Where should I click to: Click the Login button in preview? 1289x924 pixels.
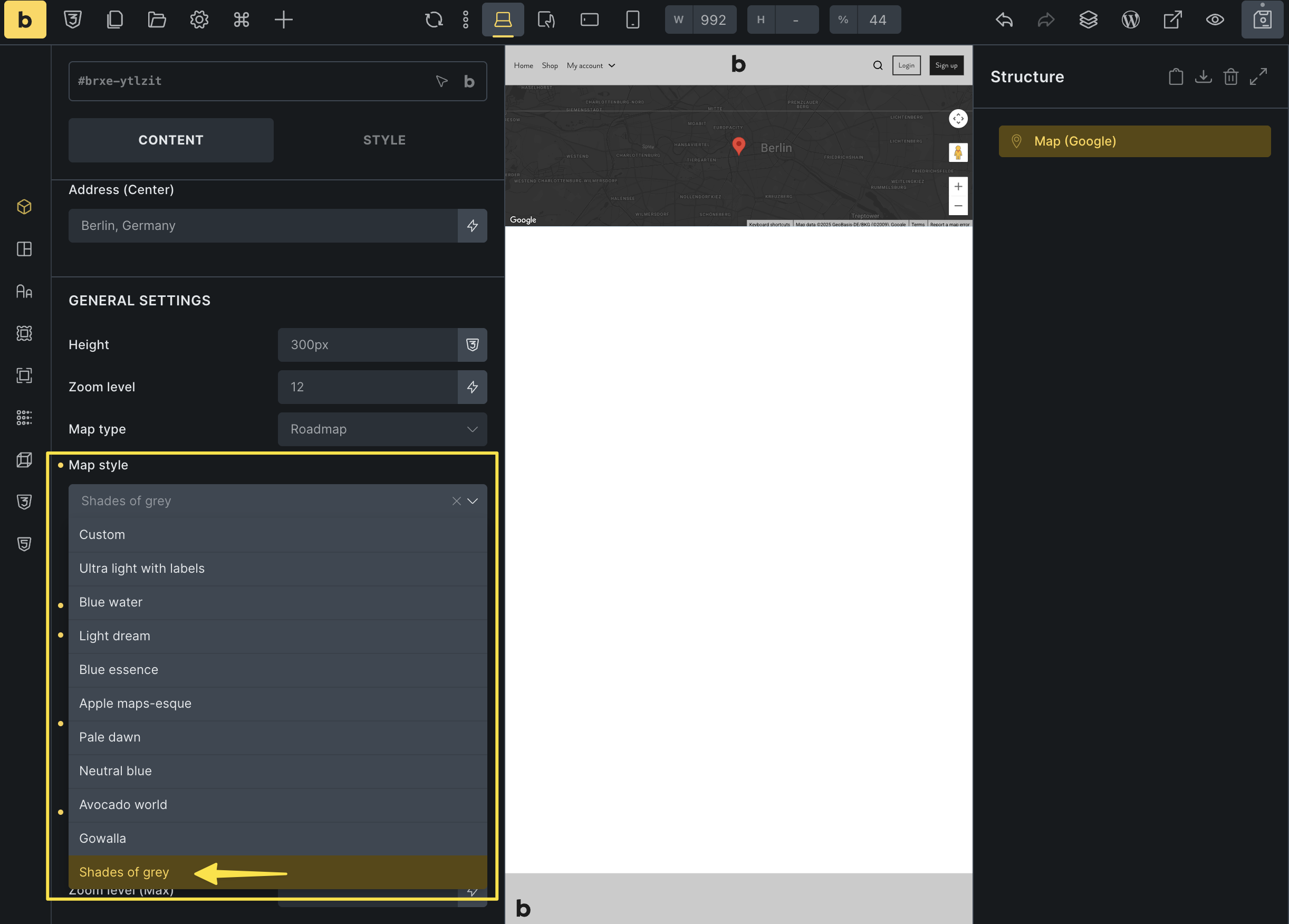click(x=906, y=65)
